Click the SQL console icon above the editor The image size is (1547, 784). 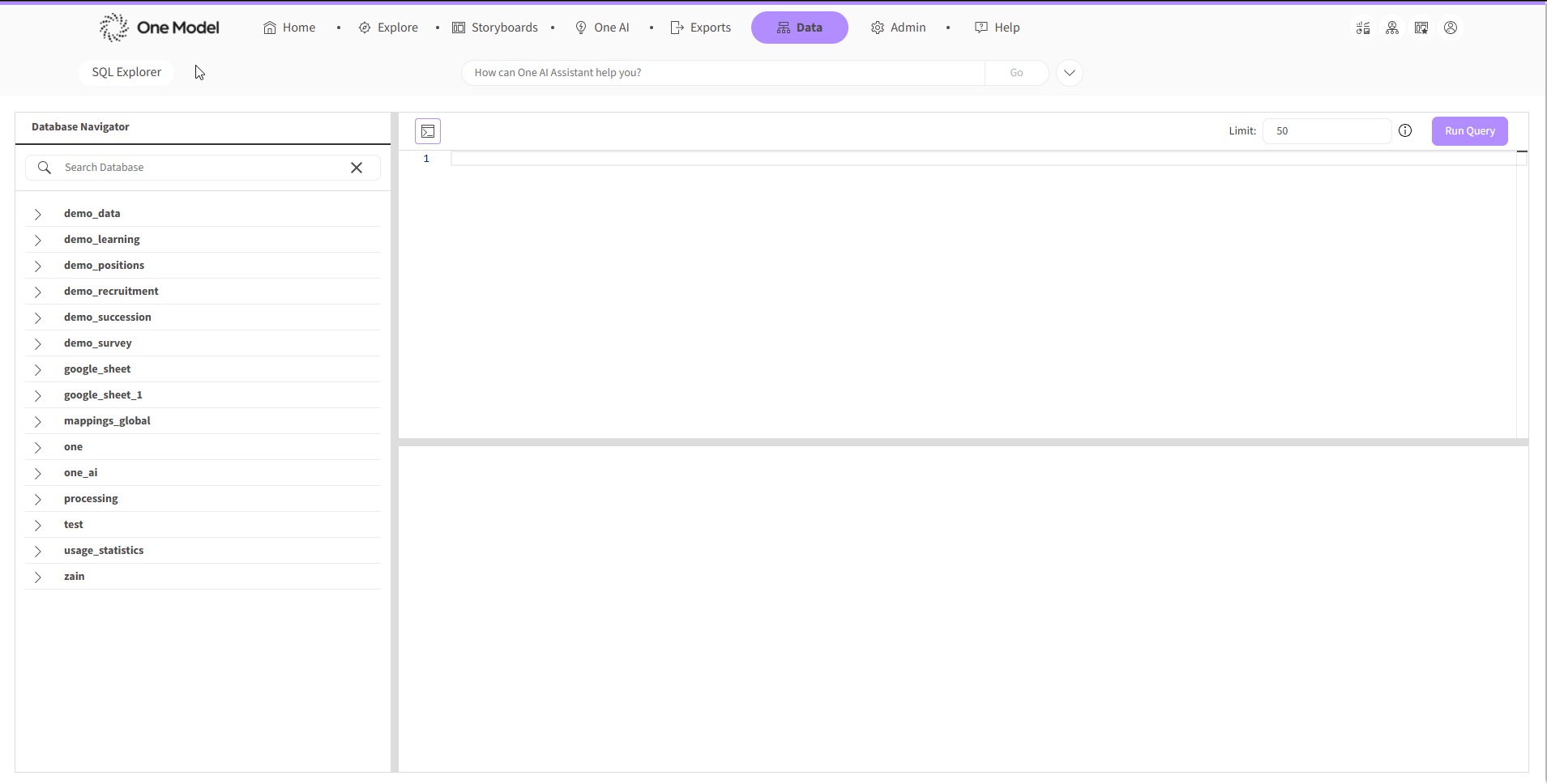[428, 131]
